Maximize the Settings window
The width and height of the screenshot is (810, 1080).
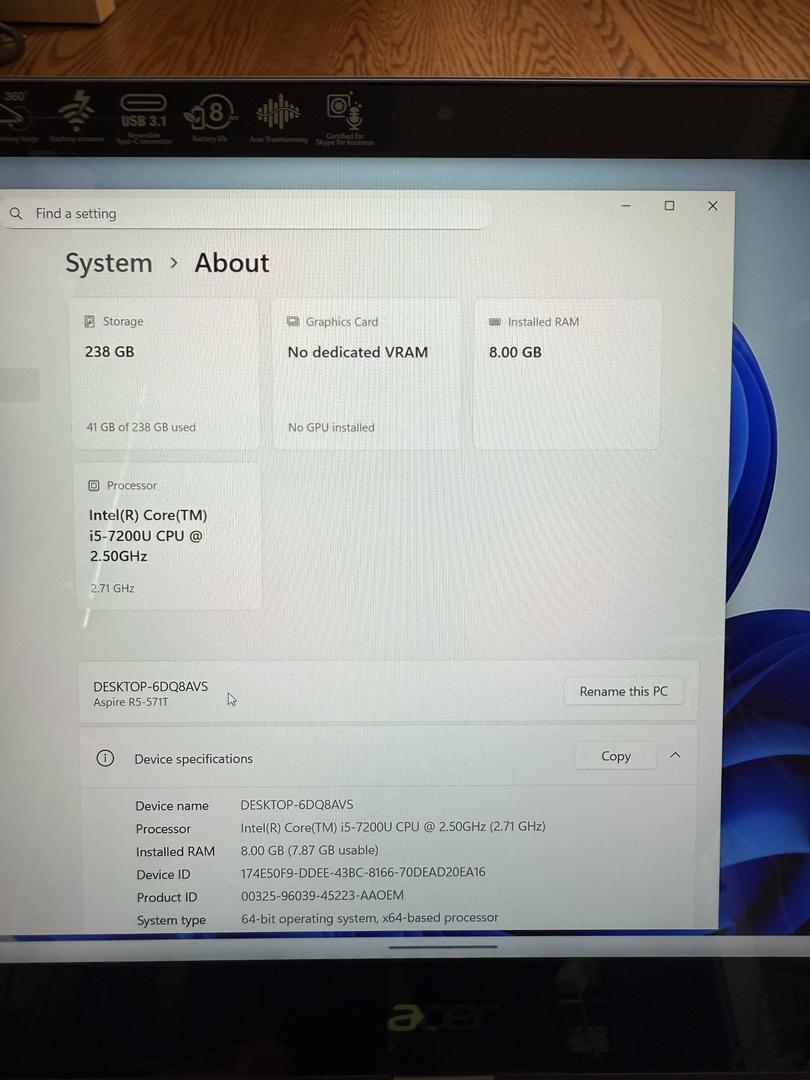[669, 206]
